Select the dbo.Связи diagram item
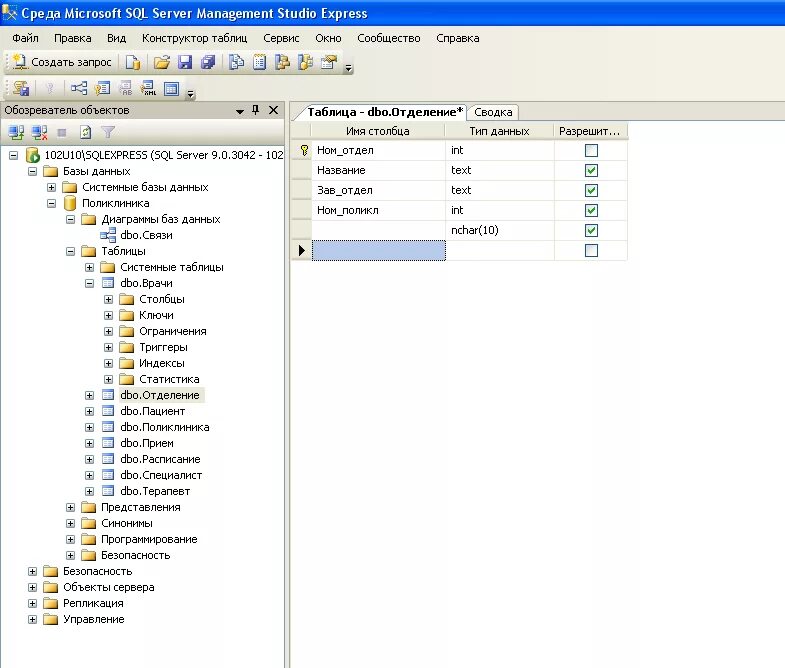The width and height of the screenshot is (785, 668). pos(146,235)
